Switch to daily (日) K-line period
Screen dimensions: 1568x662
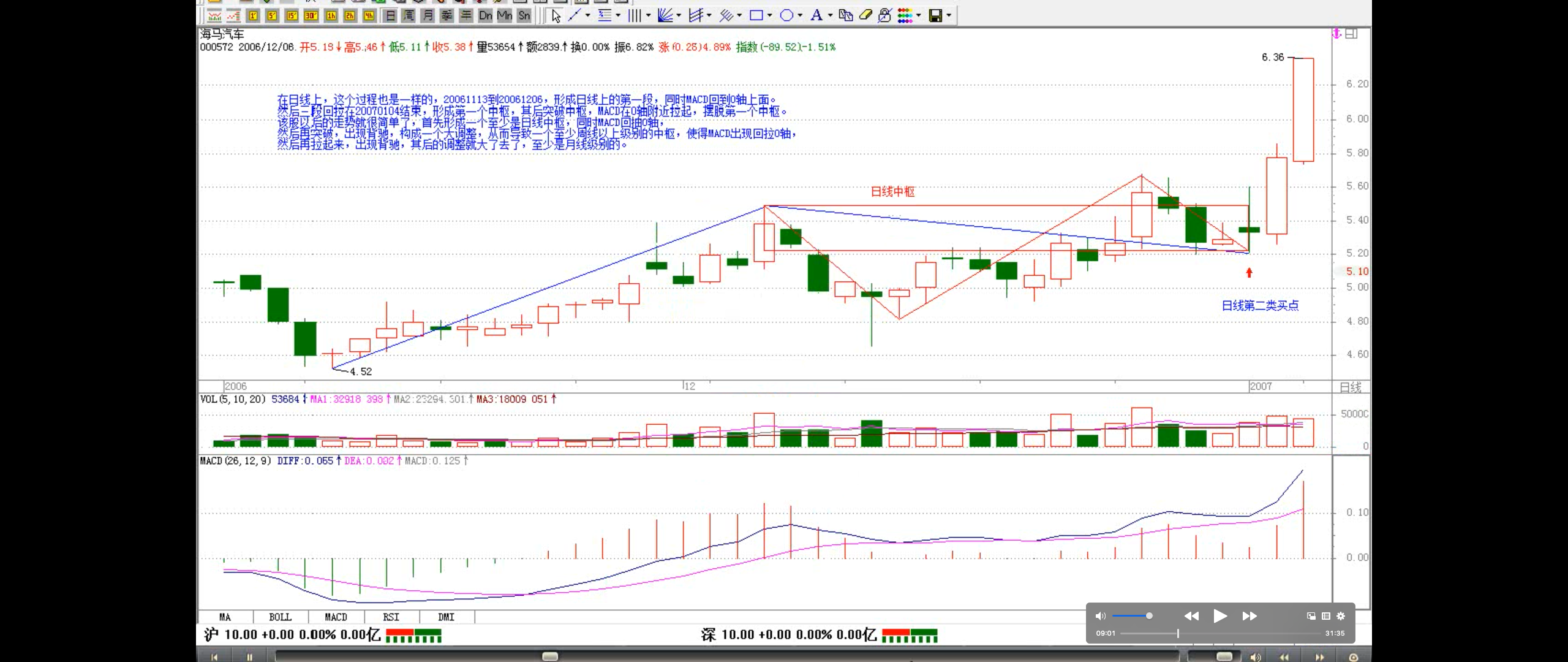(391, 16)
